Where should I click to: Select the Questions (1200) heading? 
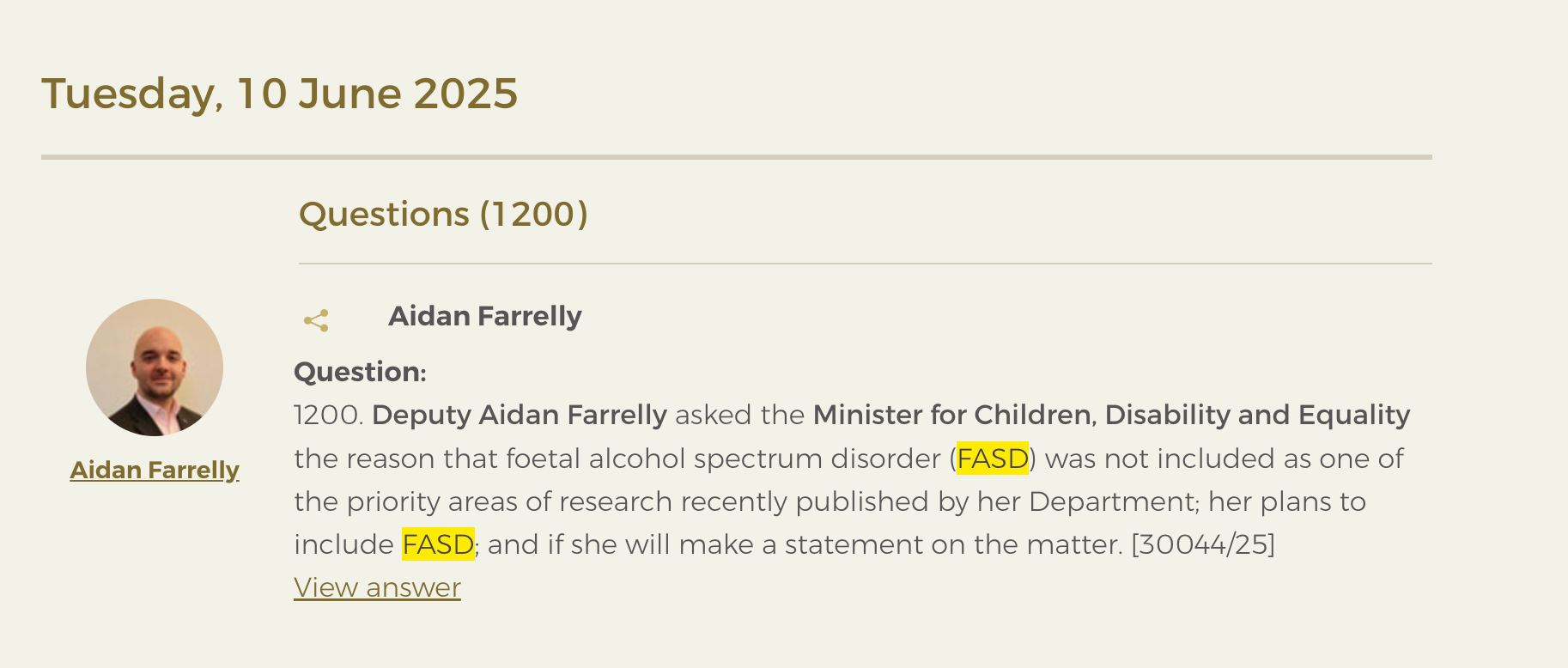pos(443,214)
